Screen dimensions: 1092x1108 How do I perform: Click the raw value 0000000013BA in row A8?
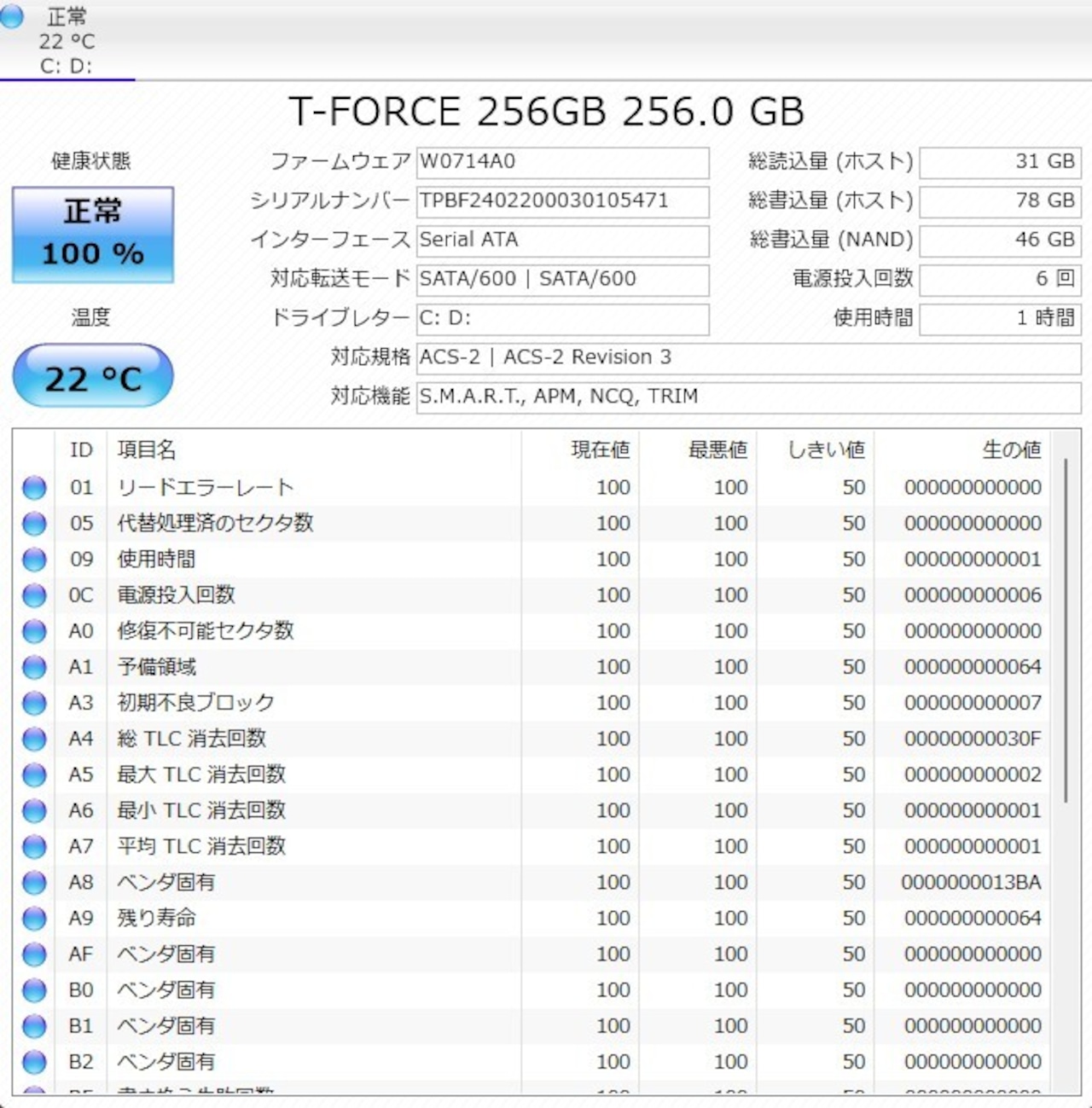pyautogui.click(x=972, y=883)
